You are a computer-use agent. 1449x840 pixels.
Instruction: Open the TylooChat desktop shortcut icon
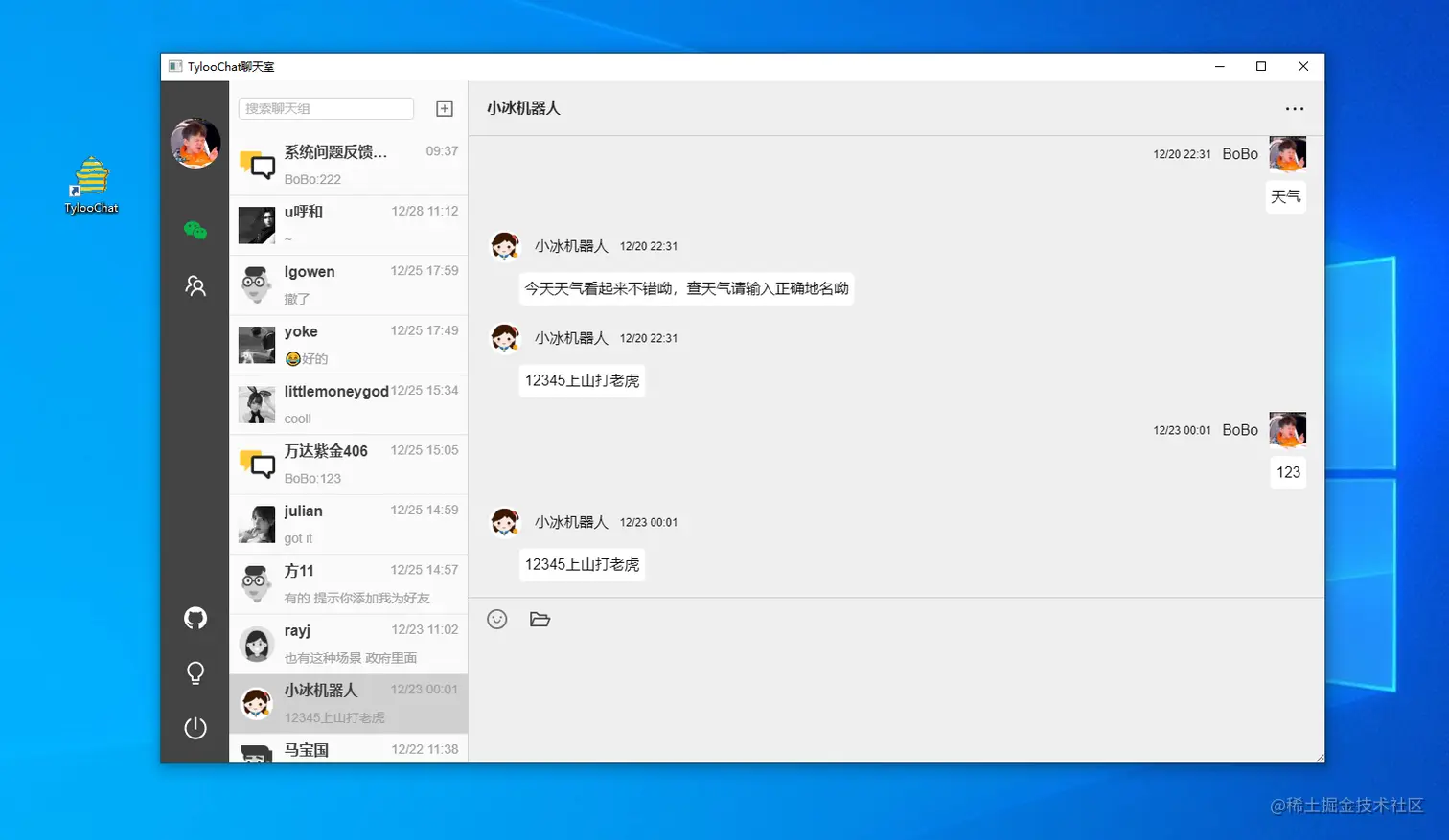click(x=92, y=184)
